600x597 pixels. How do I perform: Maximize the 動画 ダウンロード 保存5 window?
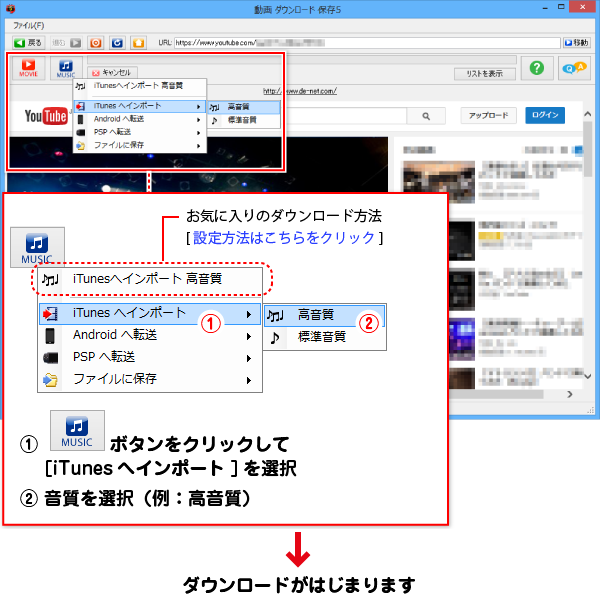pyautogui.click(x=561, y=7)
